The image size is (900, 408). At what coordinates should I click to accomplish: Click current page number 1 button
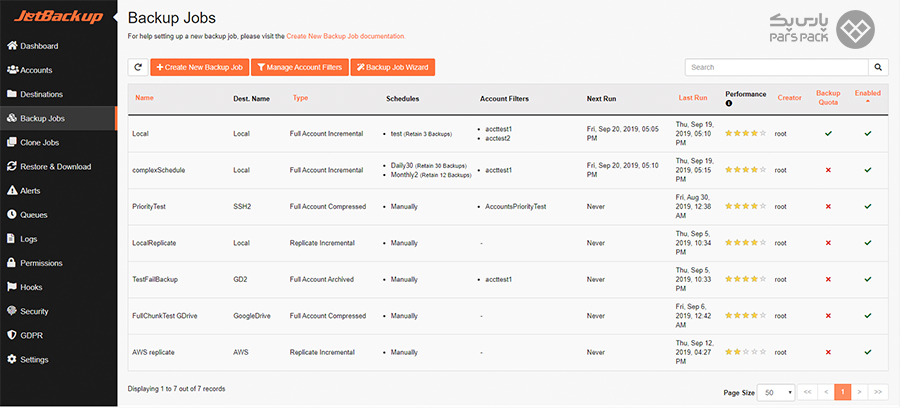pos(842,393)
